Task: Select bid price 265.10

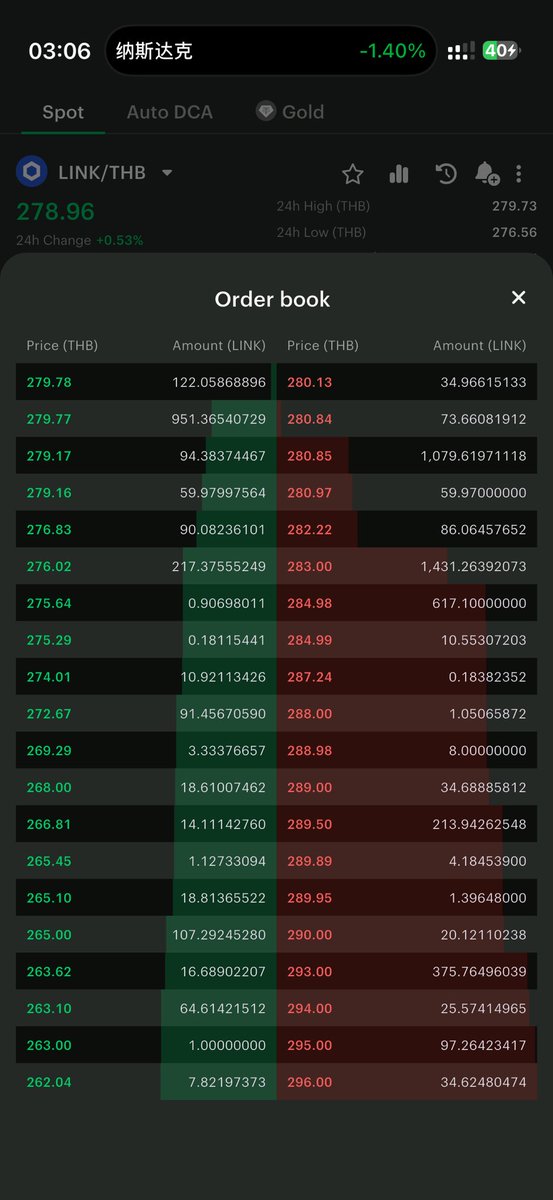Action: point(49,898)
